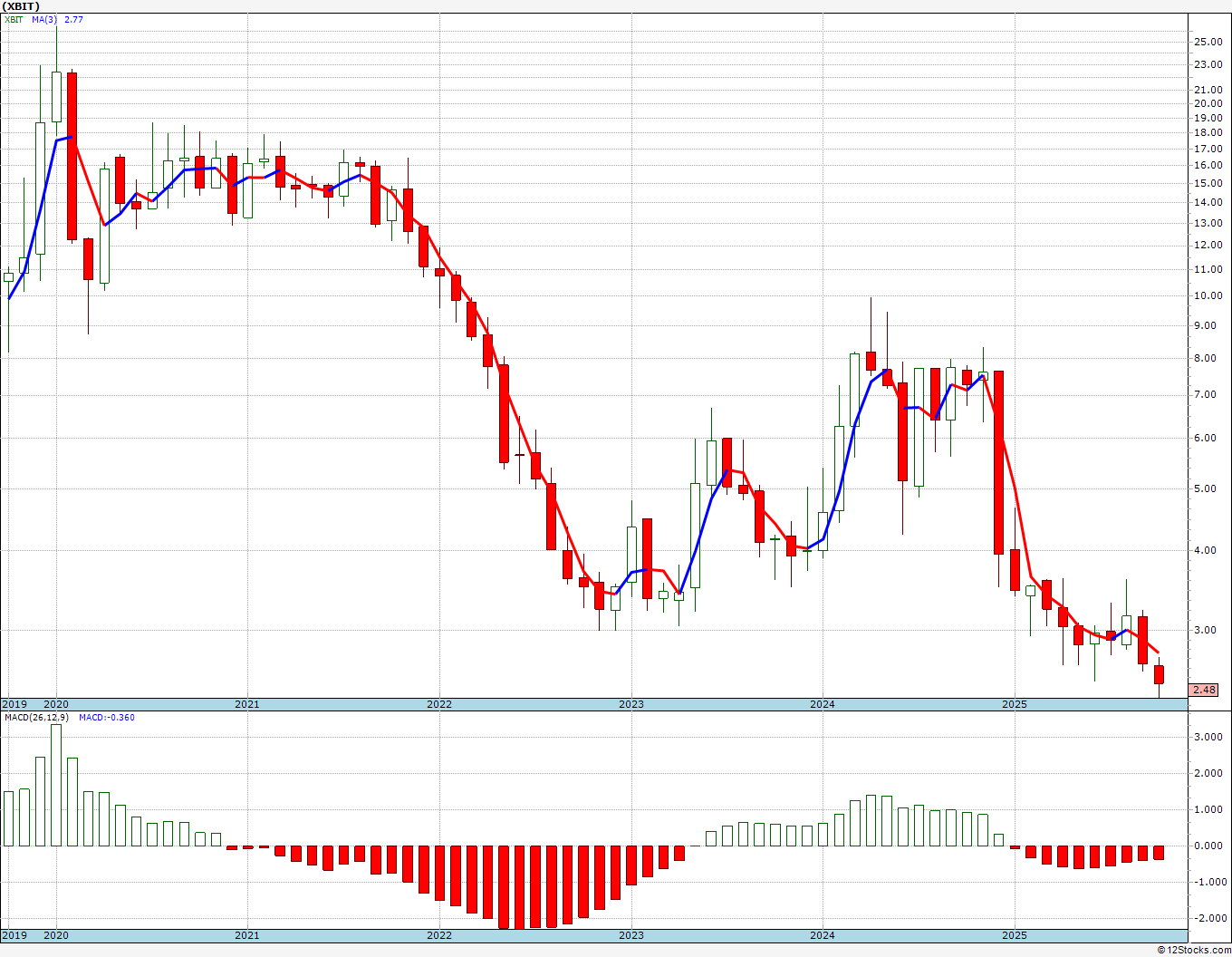Select the 2020 marker on price timeline
Image resolution: width=1232 pixels, height=957 pixels.
pos(56,704)
